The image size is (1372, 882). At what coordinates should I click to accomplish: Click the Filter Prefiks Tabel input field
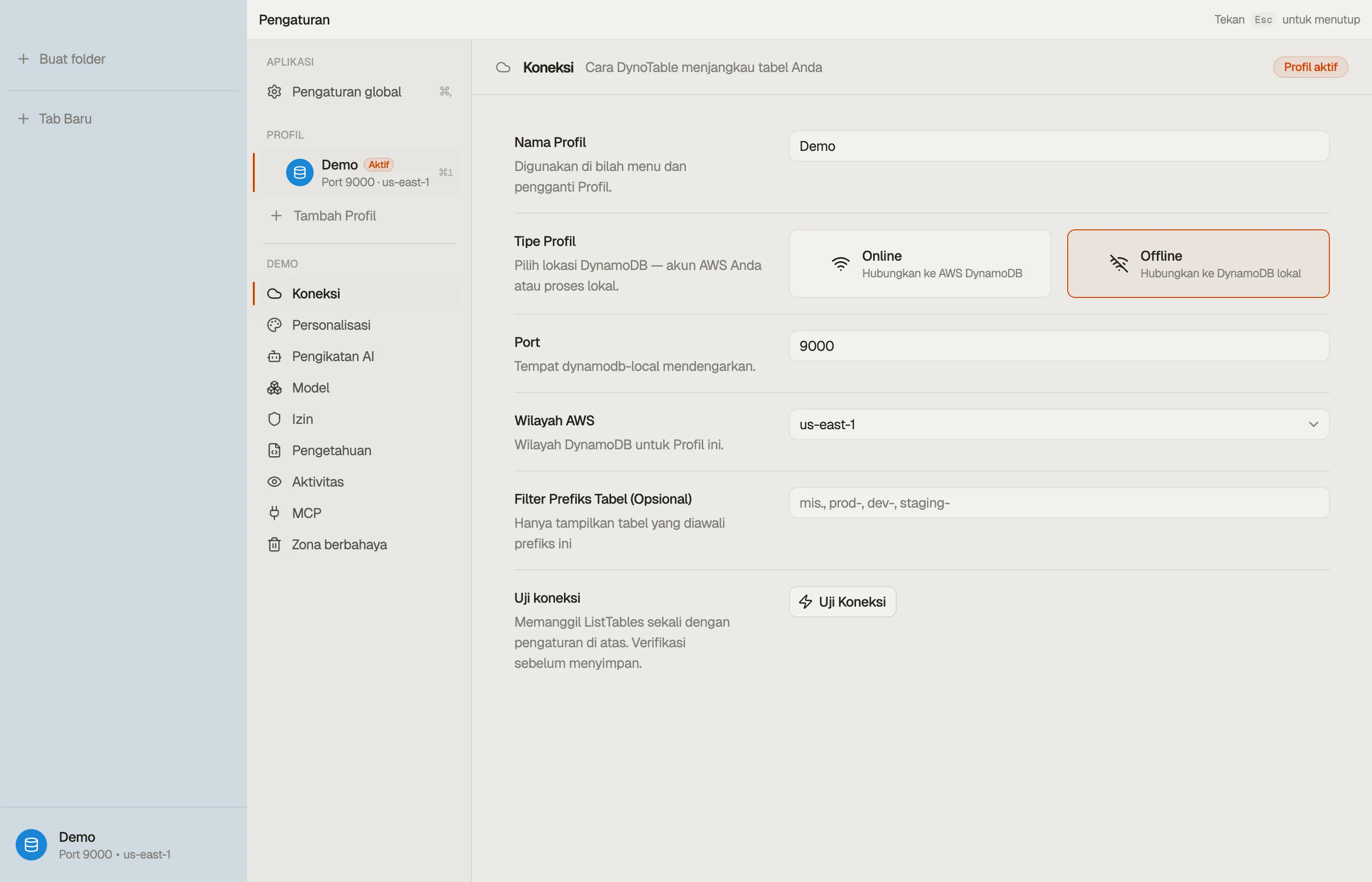click(1059, 503)
